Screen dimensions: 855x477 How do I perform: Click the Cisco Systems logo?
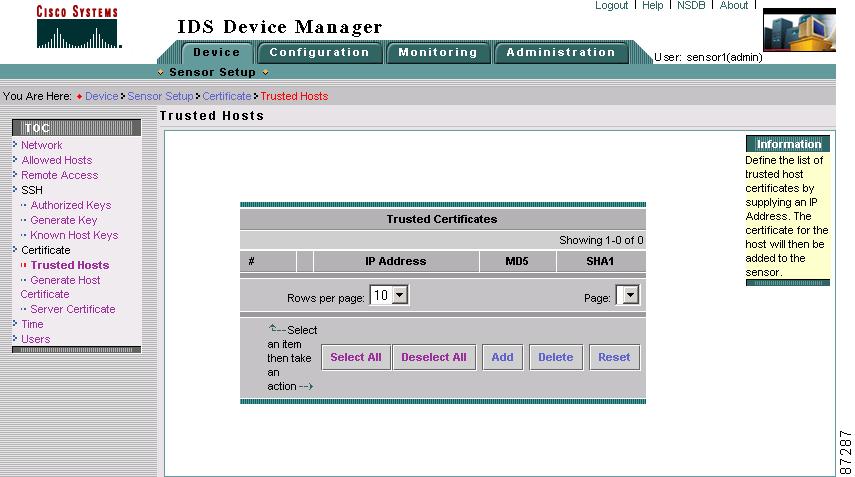pyautogui.click(x=77, y=27)
